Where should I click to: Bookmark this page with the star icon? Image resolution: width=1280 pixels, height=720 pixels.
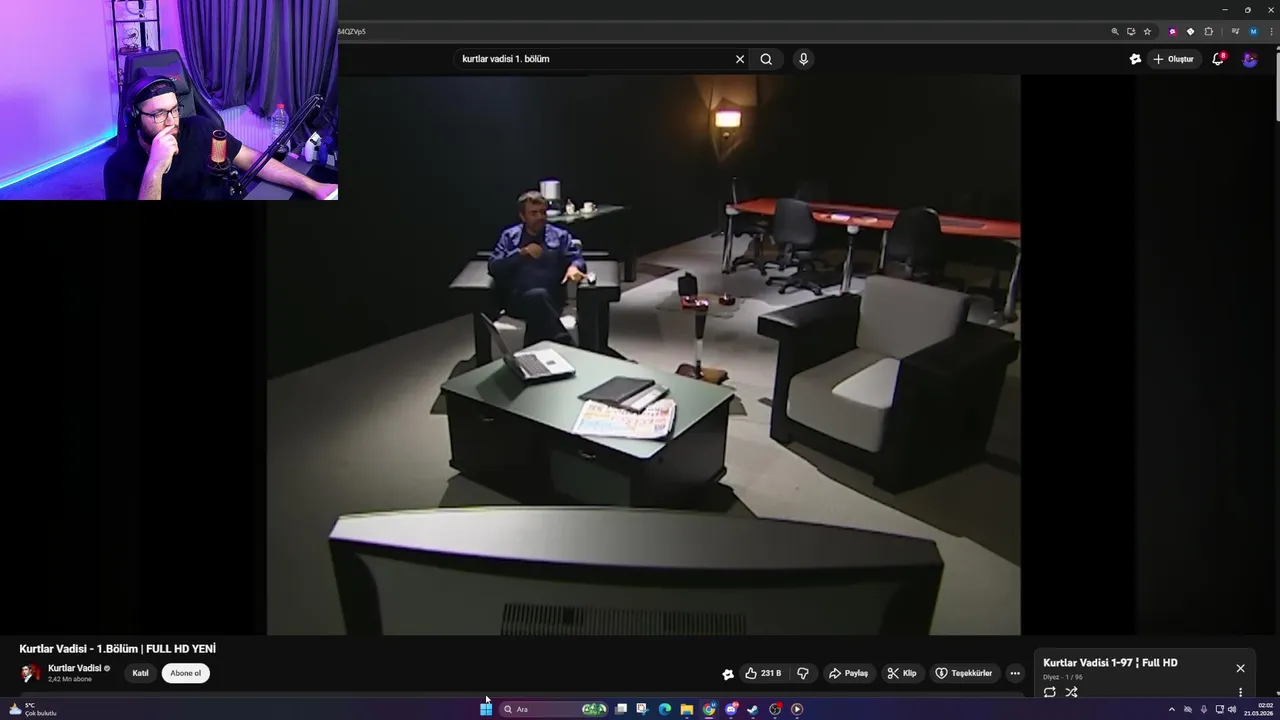point(1147,31)
